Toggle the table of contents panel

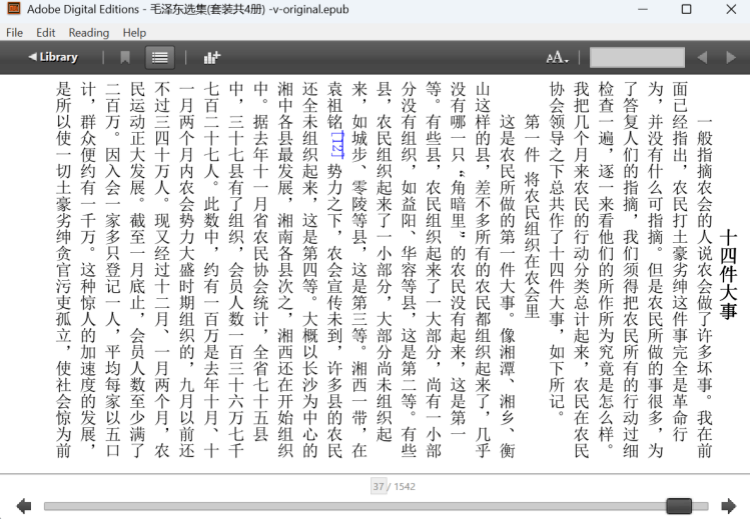click(x=159, y=57)
